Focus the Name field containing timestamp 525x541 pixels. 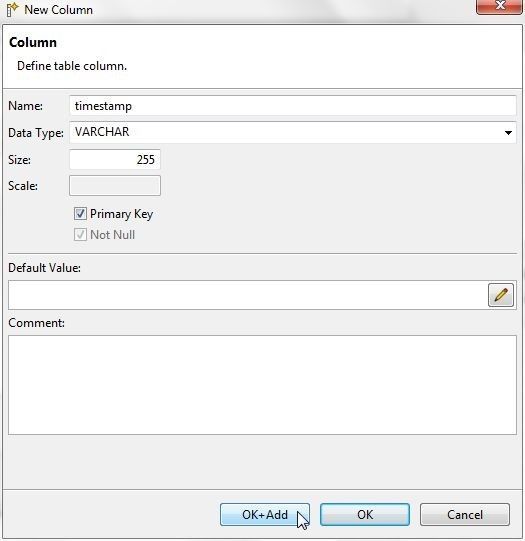pos(293,106)
